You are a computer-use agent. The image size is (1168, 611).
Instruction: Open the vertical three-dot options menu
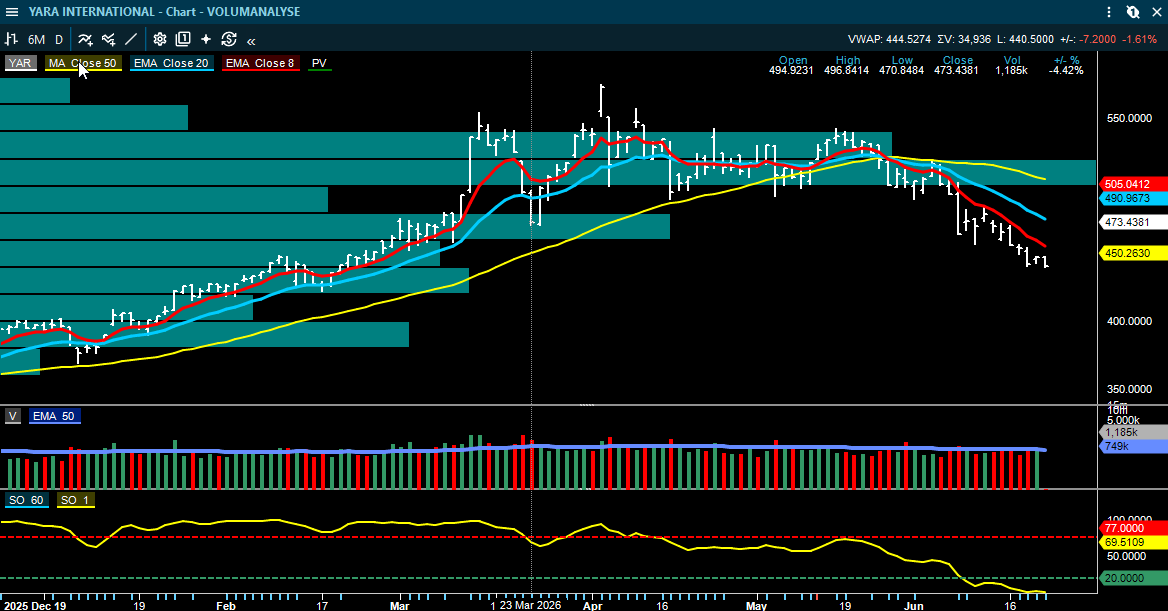1109,12
